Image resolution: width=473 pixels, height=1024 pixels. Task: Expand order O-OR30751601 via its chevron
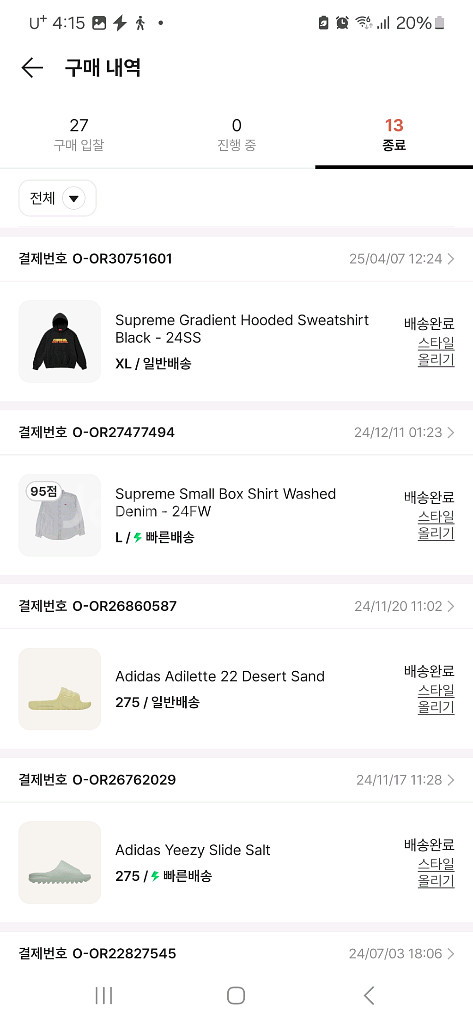point(451,259)
